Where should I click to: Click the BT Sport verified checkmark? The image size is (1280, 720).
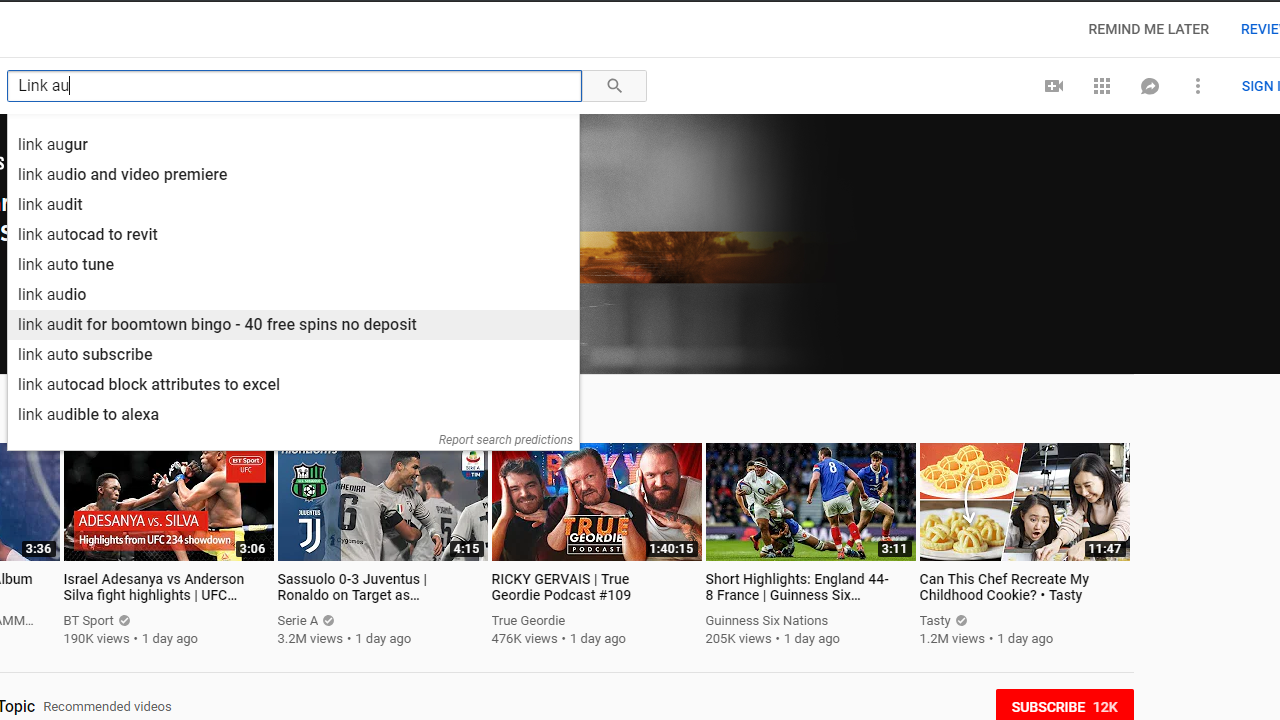[x=125, y=621]
